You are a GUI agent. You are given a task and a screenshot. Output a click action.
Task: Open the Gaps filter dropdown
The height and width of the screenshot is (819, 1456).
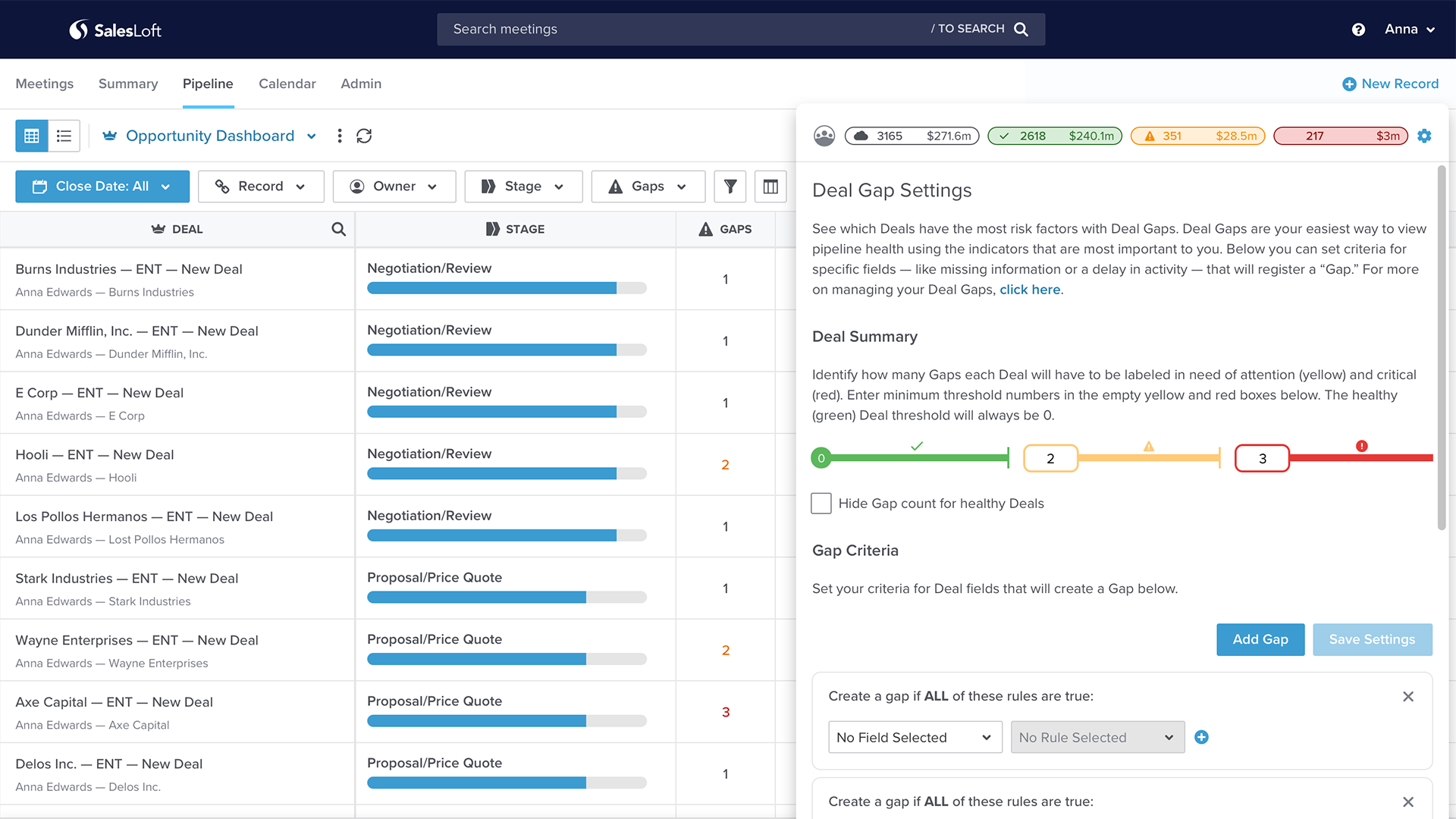coord(648,187)
